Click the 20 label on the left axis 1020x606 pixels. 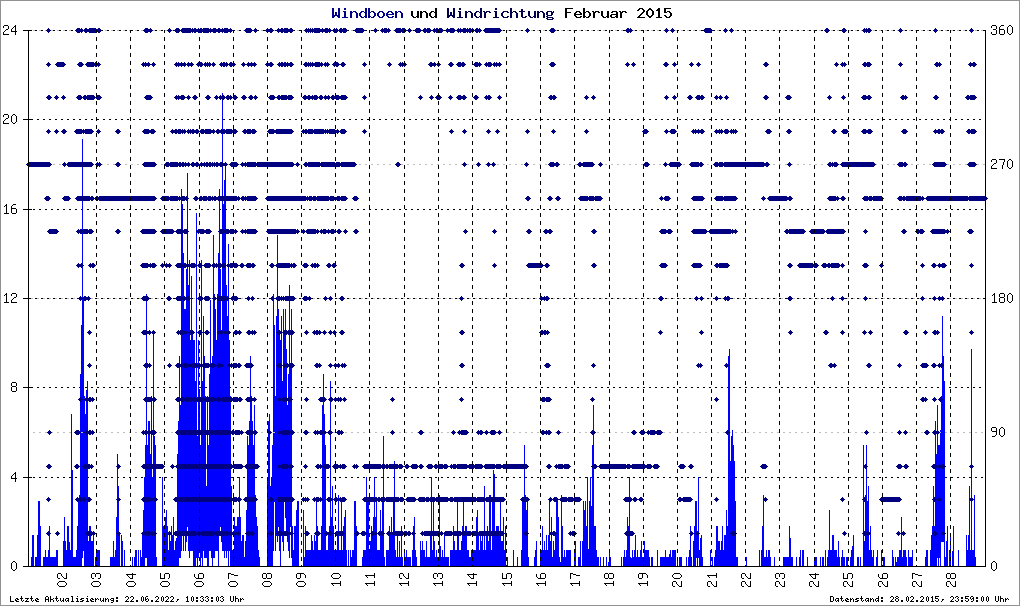(x=17, y=119)
